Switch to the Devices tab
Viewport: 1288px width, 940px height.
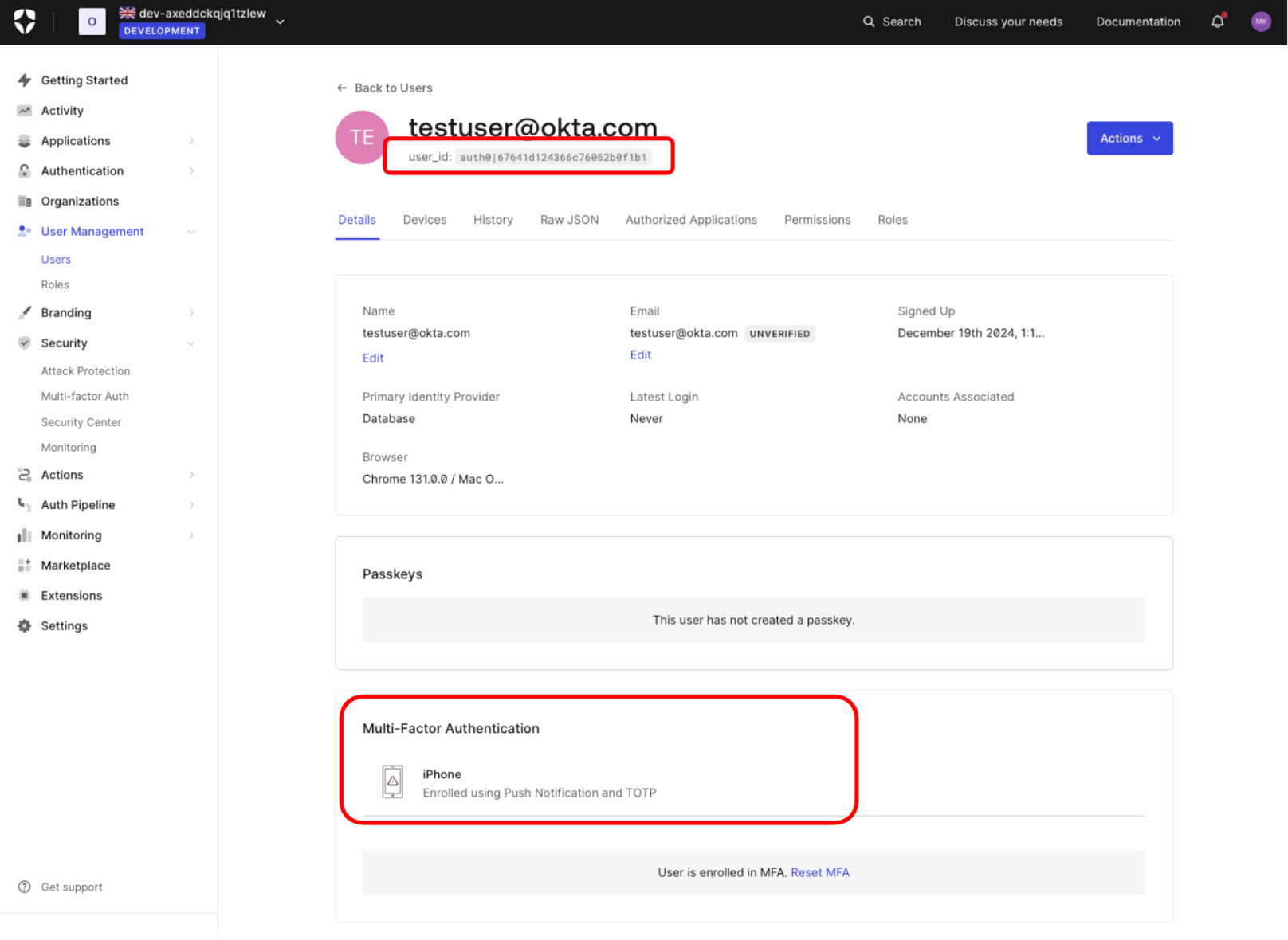pyautogui.click(x=425, y=220)
